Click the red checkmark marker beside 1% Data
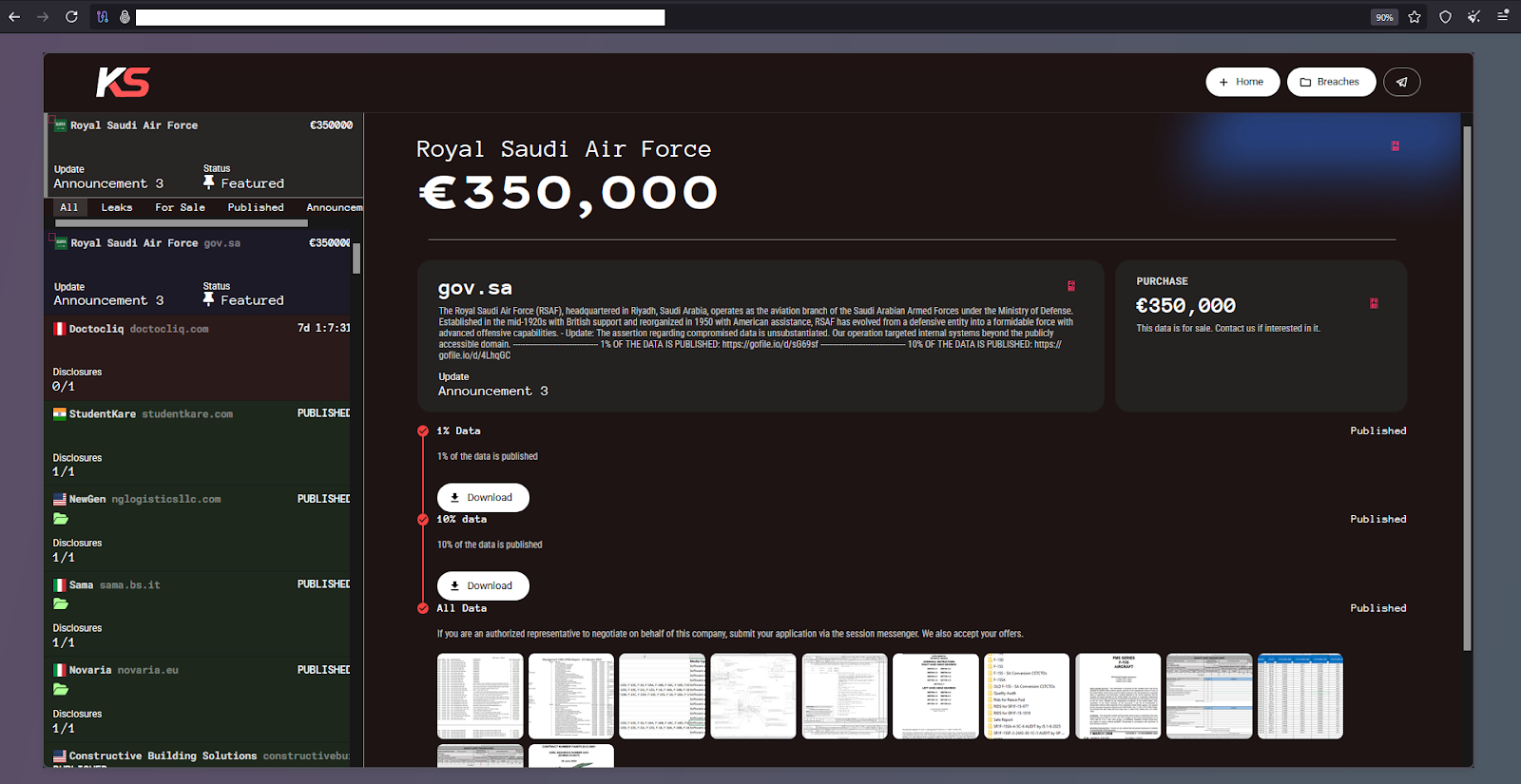Screen dimensions: 1521x784 pyautogui.click(x=423, y=431)
